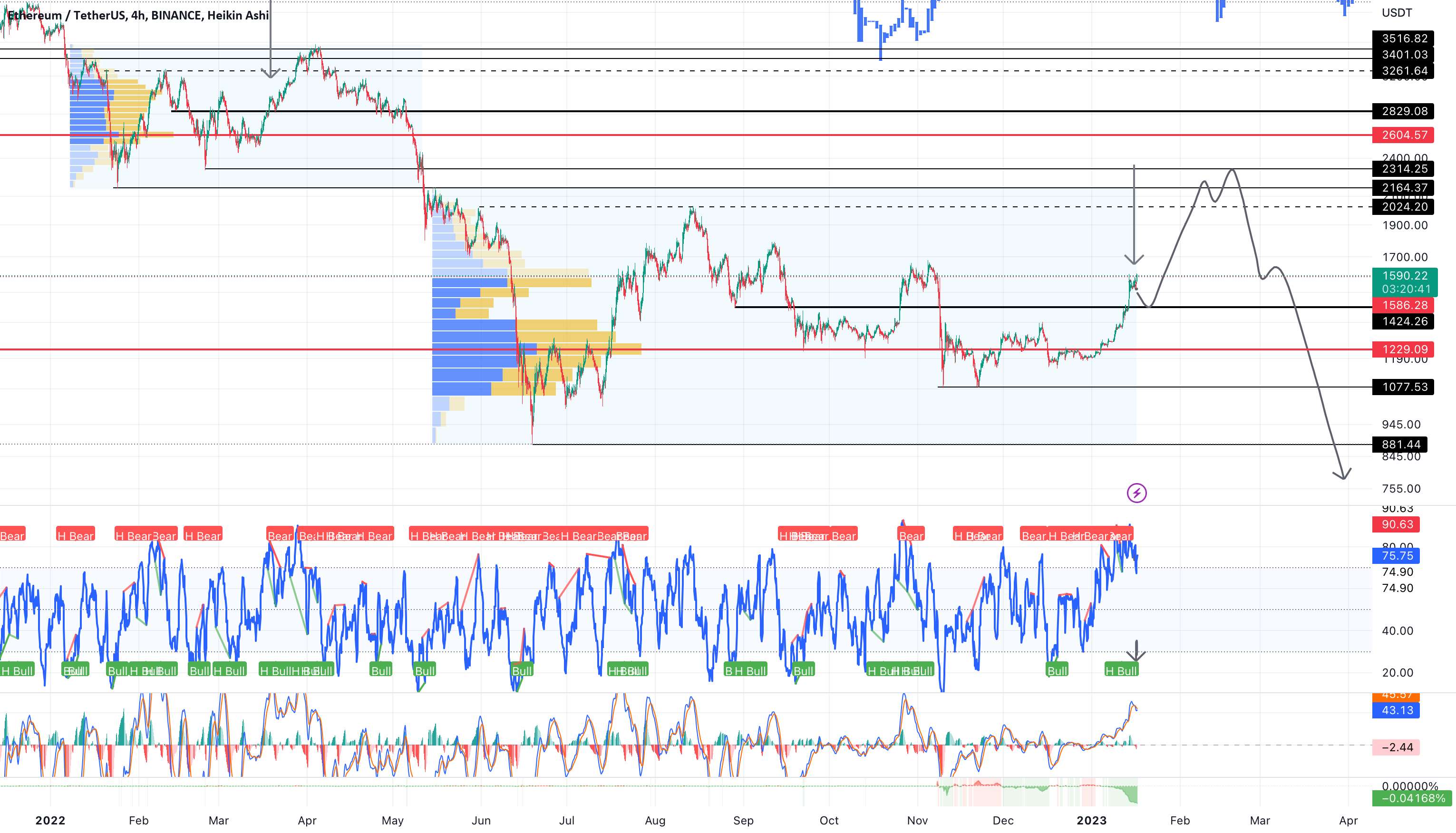Viewport: 1456px width, 833px height.
Task: Select the 3261.64 price label
Action: click(x=1403, y=71)
